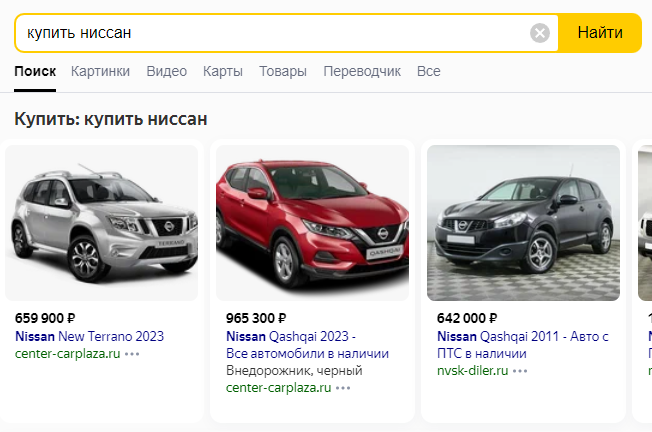Select the Поиск tab

(35, 71)
